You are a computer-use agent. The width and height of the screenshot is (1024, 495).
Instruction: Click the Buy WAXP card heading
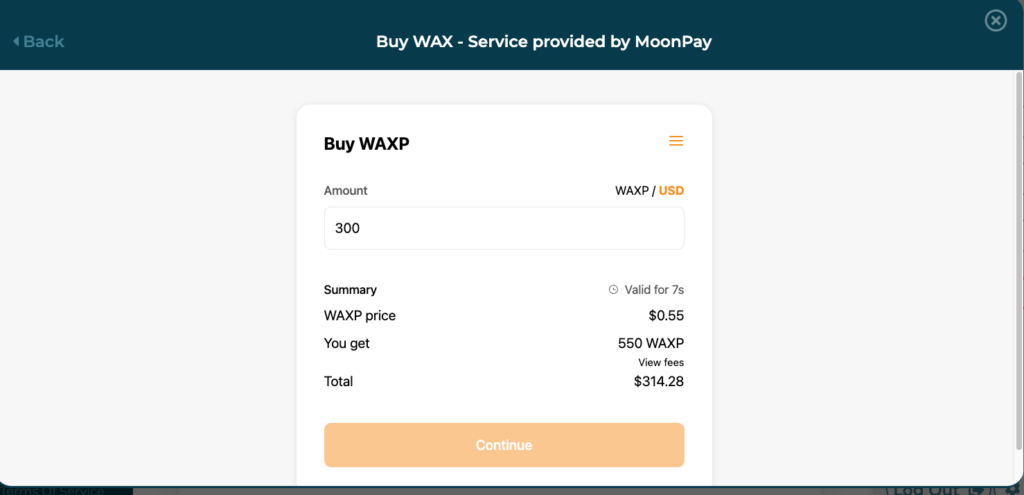pos(366,143)
